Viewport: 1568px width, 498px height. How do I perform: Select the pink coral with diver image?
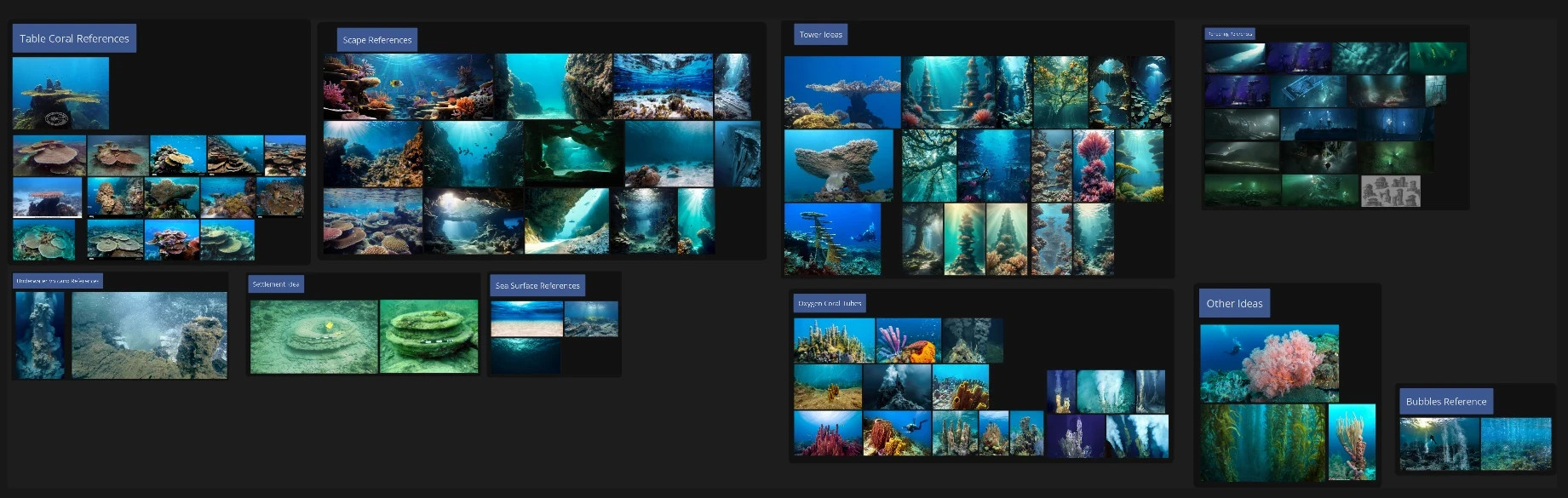click(x=1269, y=363)
